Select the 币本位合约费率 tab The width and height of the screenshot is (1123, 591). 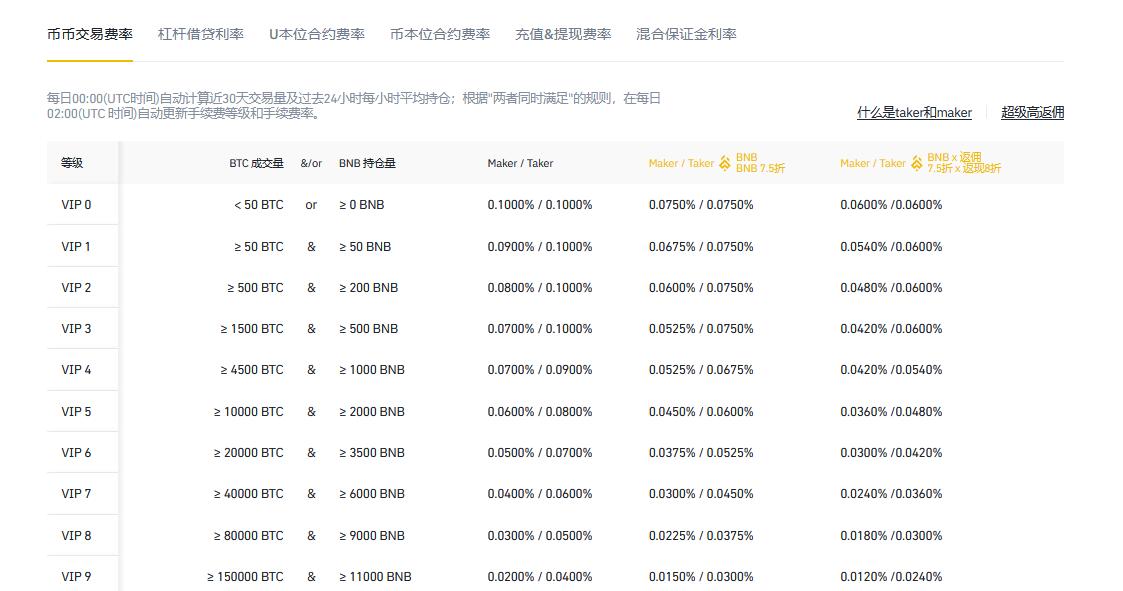point(440,34)
